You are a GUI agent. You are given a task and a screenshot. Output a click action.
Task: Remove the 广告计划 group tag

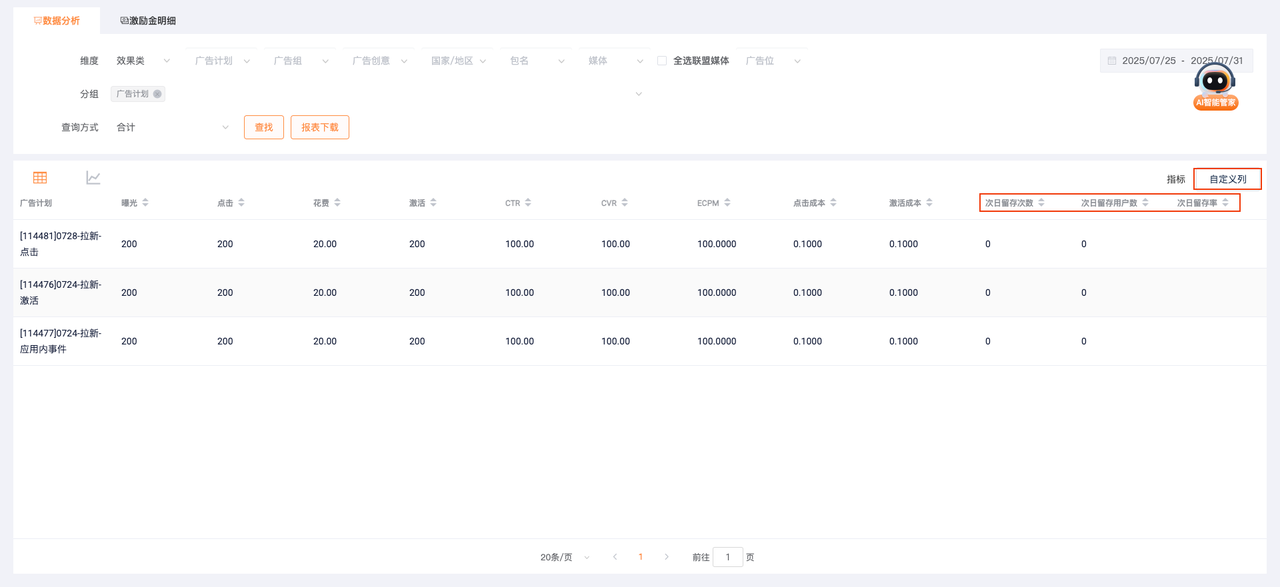(157, 94)
